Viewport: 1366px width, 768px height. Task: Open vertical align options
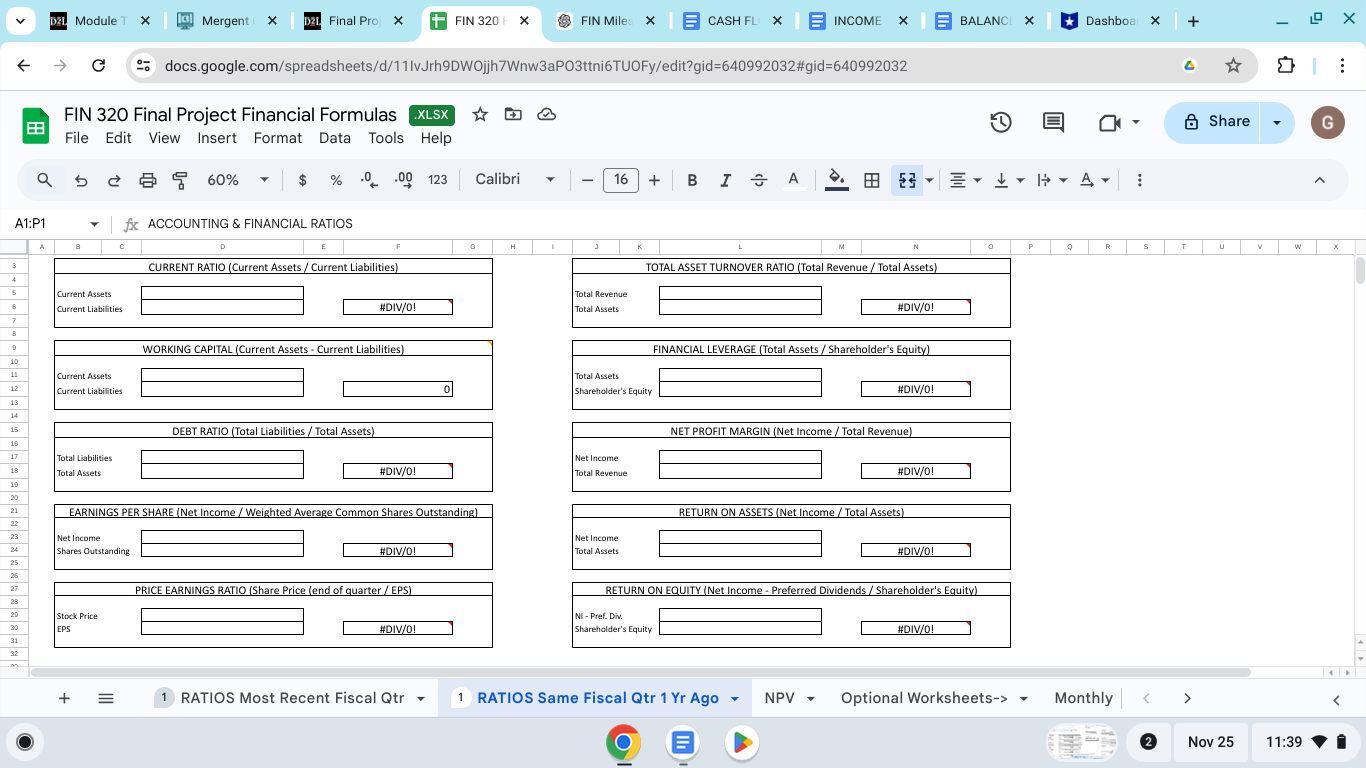(1009, 180)
